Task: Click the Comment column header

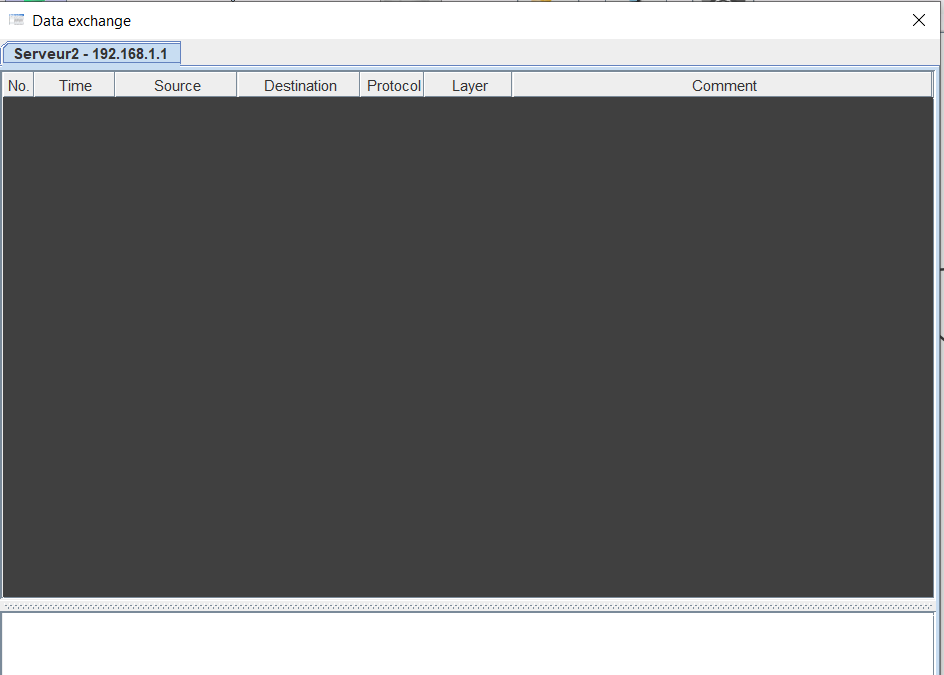Action: pyautogui.click(x=723, y=86)
